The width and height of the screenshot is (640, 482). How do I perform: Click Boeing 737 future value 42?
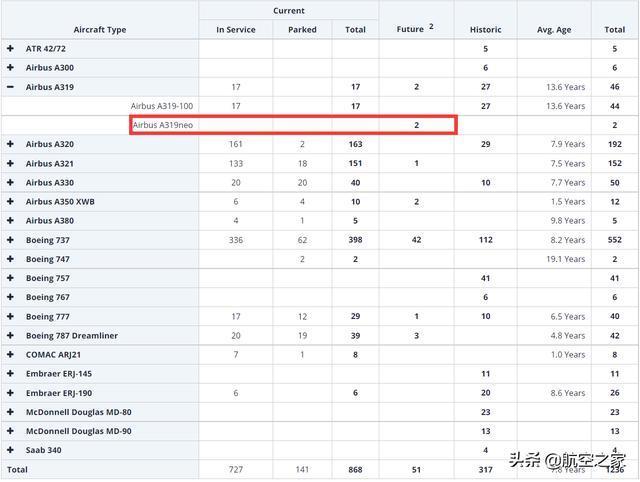(416, 240)
